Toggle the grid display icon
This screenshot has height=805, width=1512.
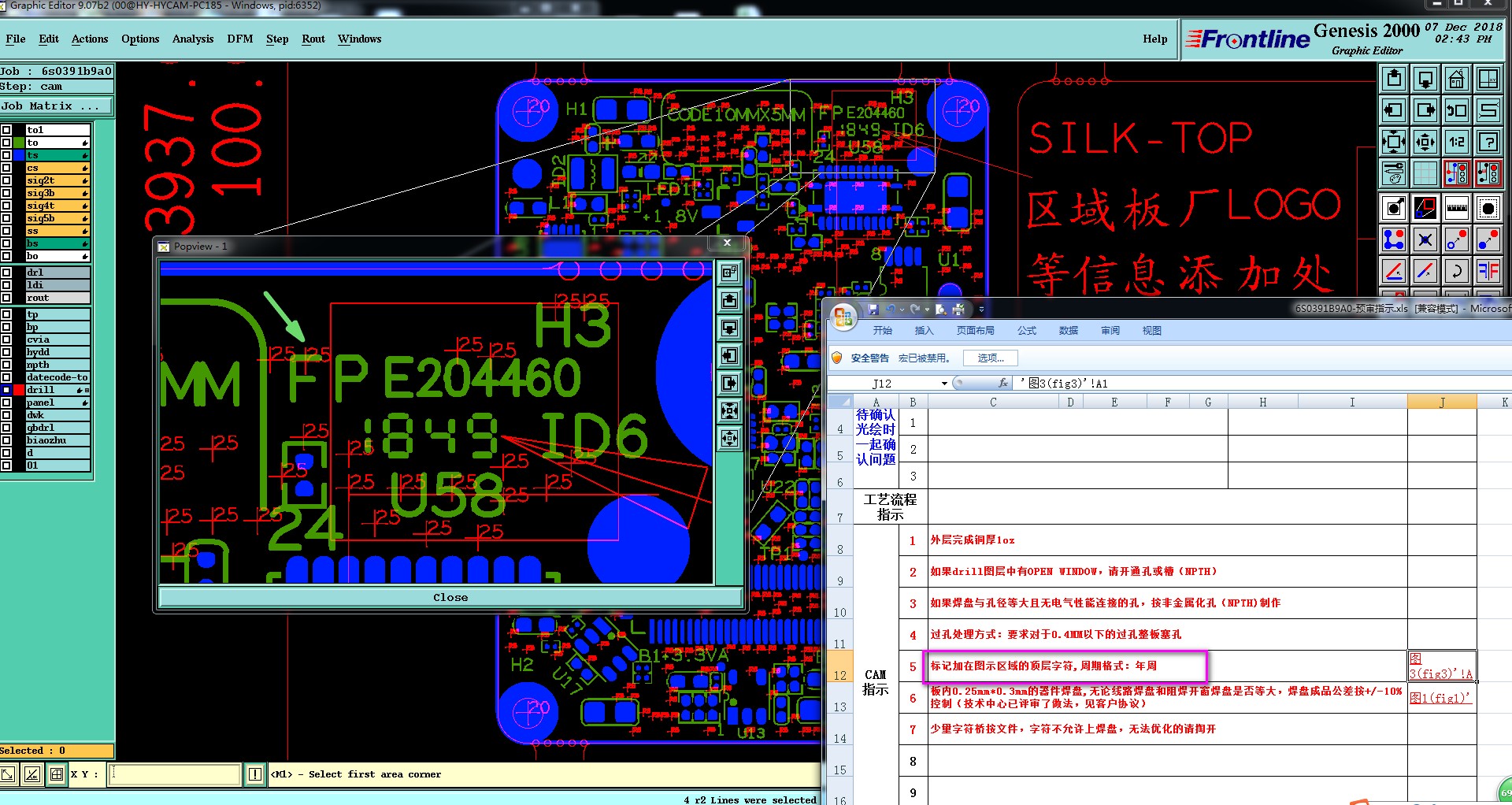tap(1425, 173)
